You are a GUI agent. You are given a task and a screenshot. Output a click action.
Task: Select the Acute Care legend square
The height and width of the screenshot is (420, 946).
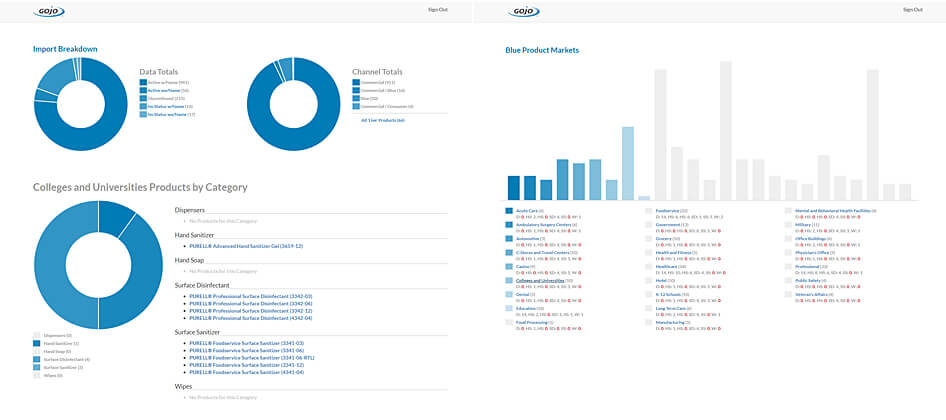[x=510, y=211]
